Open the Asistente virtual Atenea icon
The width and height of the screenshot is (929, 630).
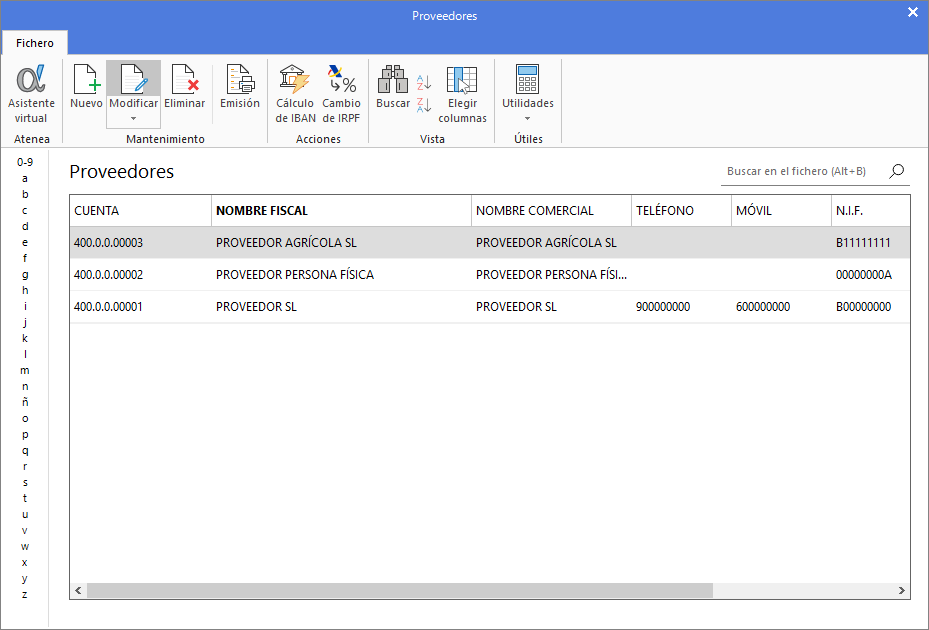click(x=32, y=93)
